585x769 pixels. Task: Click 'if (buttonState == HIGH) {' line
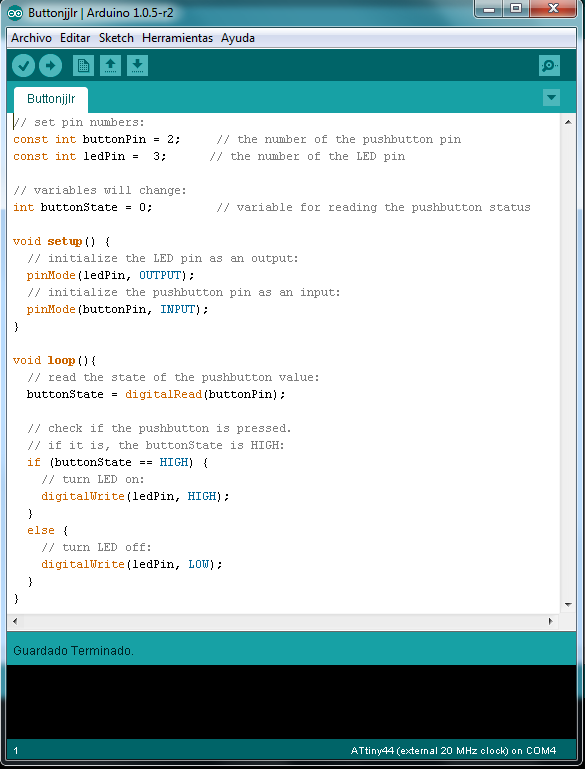pos(118,462)
